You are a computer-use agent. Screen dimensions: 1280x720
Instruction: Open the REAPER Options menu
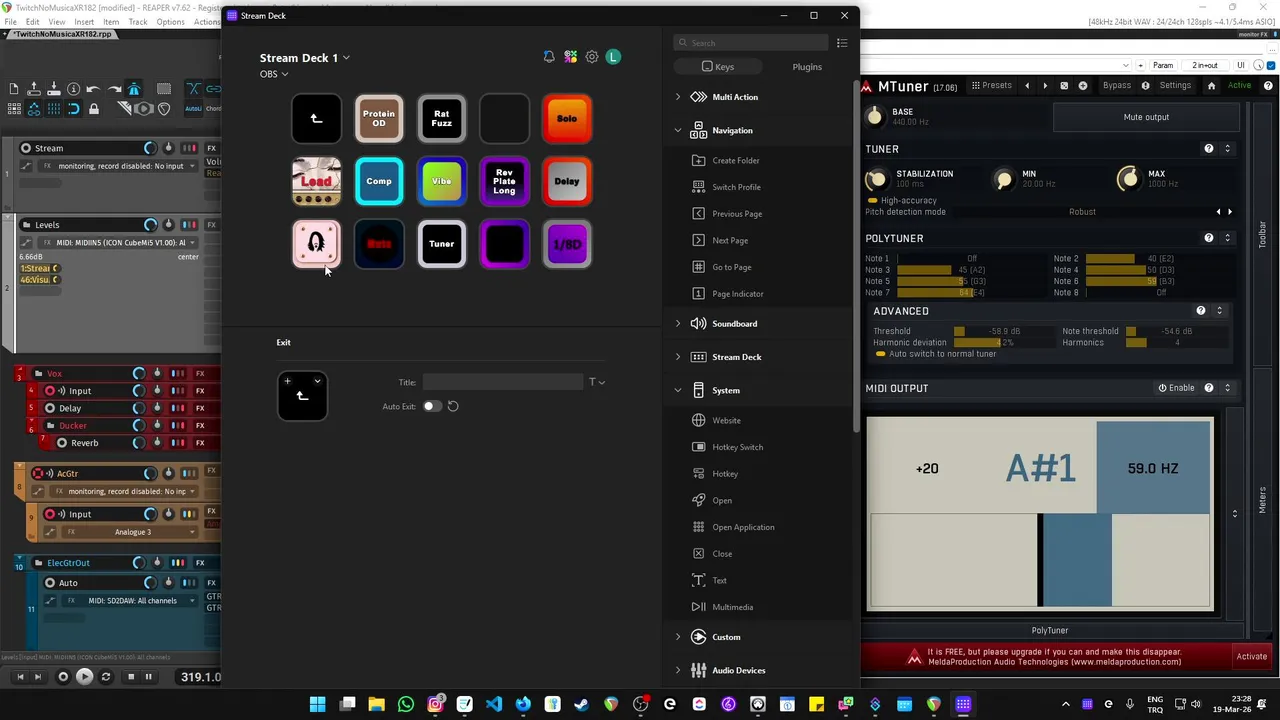coord(170,21)
